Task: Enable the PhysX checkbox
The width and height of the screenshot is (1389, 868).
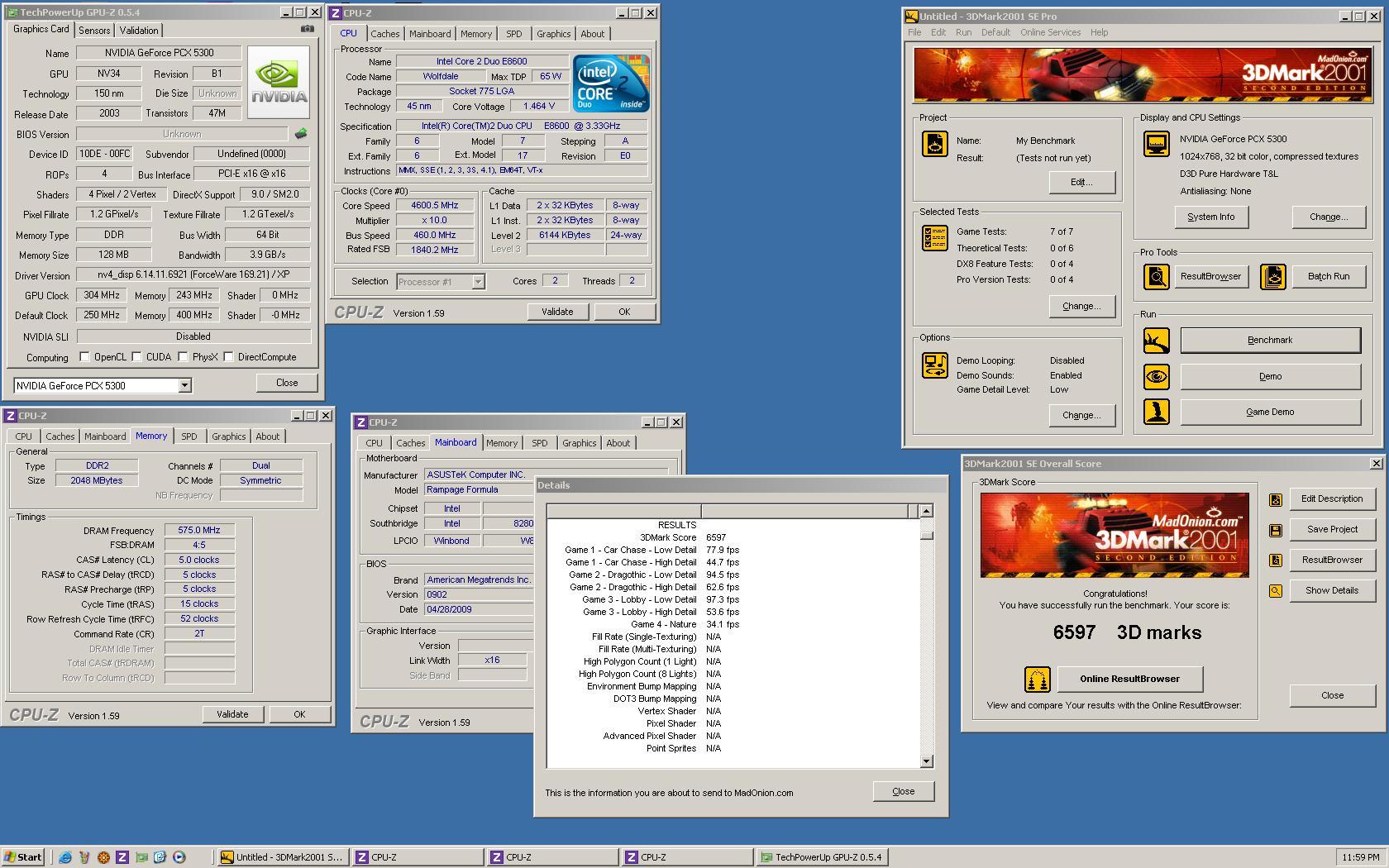Action: pyautogui.click(x=183, y=357)
